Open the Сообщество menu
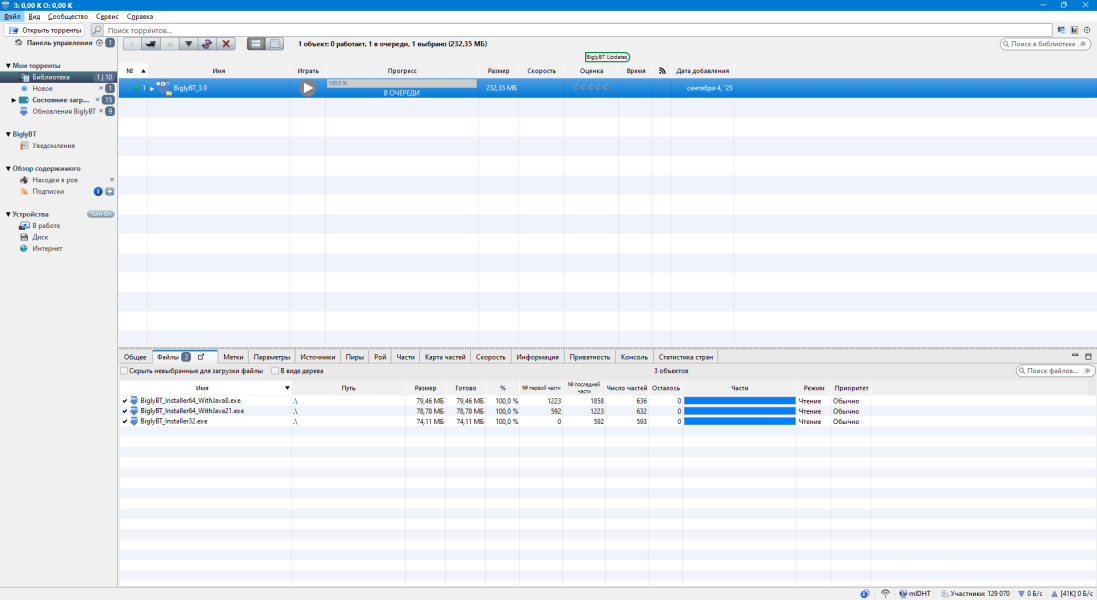Image resolution: width=1097 pixels, height=600 pixels. (67, 17)
